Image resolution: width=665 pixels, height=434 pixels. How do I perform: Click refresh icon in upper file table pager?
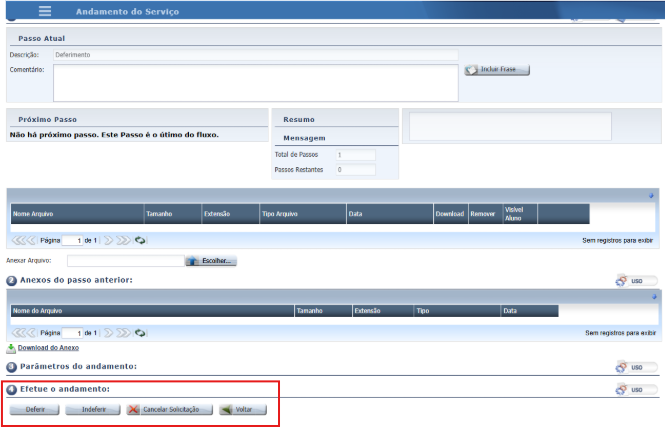pos(141,241)
